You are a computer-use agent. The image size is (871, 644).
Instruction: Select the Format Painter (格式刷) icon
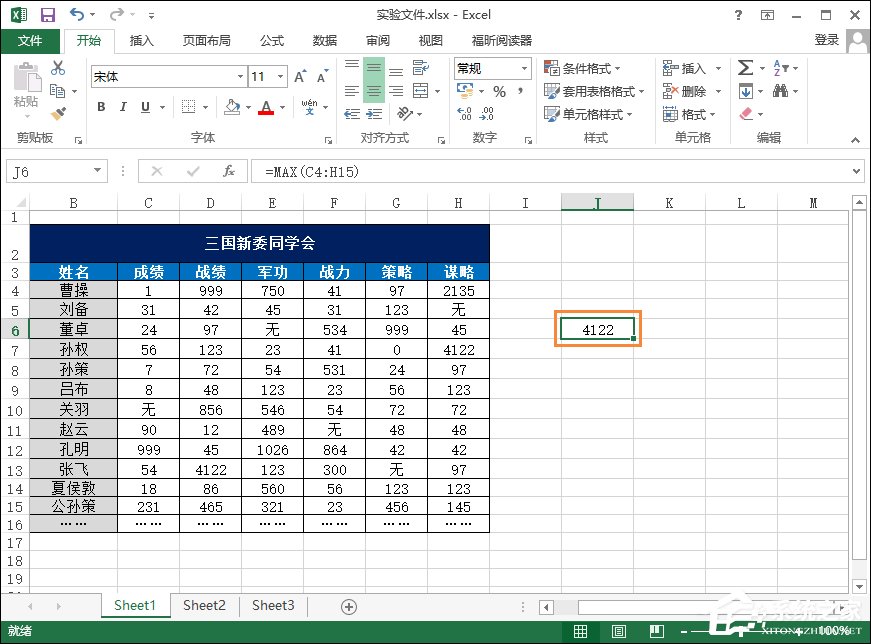(x=57, y=111)
